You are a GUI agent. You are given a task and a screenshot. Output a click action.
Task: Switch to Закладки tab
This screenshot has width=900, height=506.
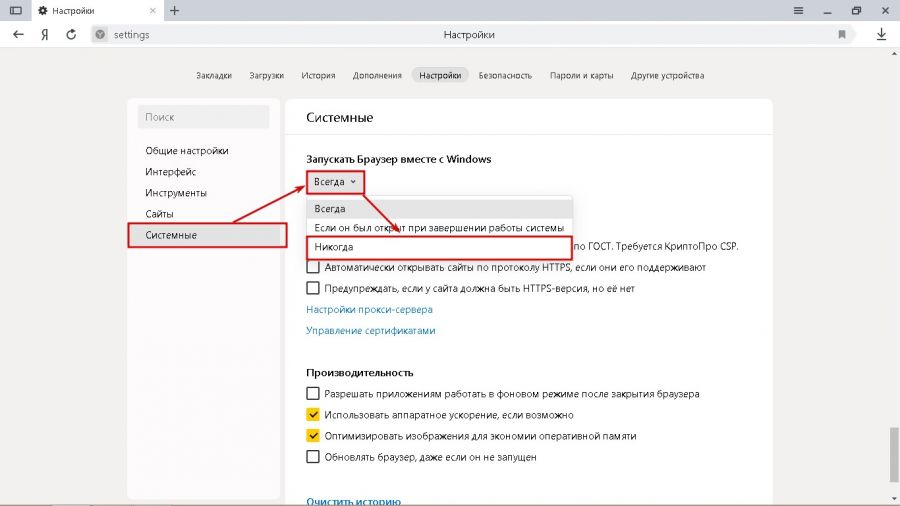214,75
